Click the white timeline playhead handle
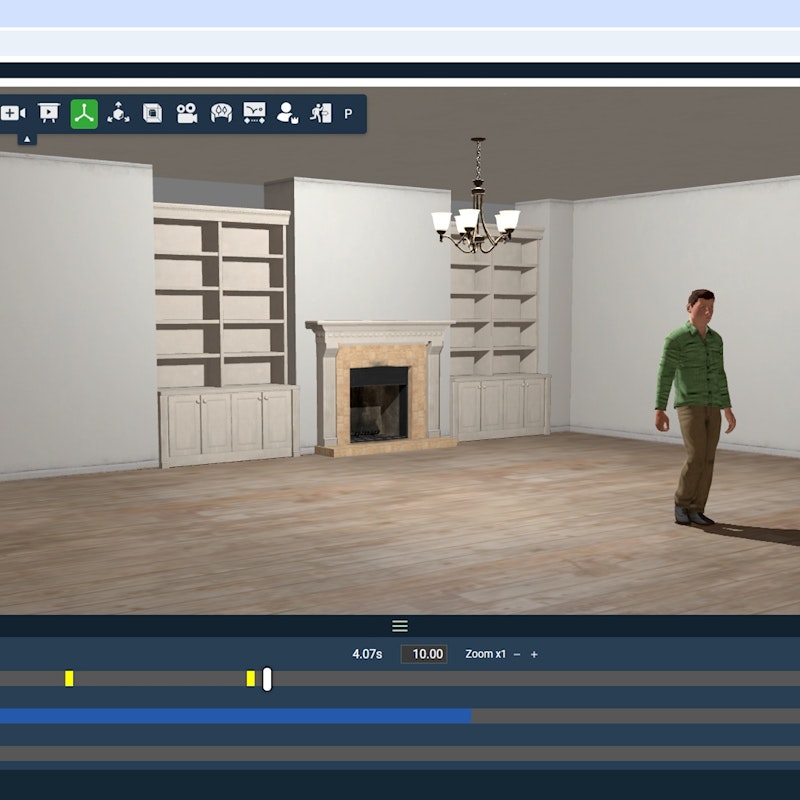Viewport: 800px width, 800px height. tap(267, 679)
